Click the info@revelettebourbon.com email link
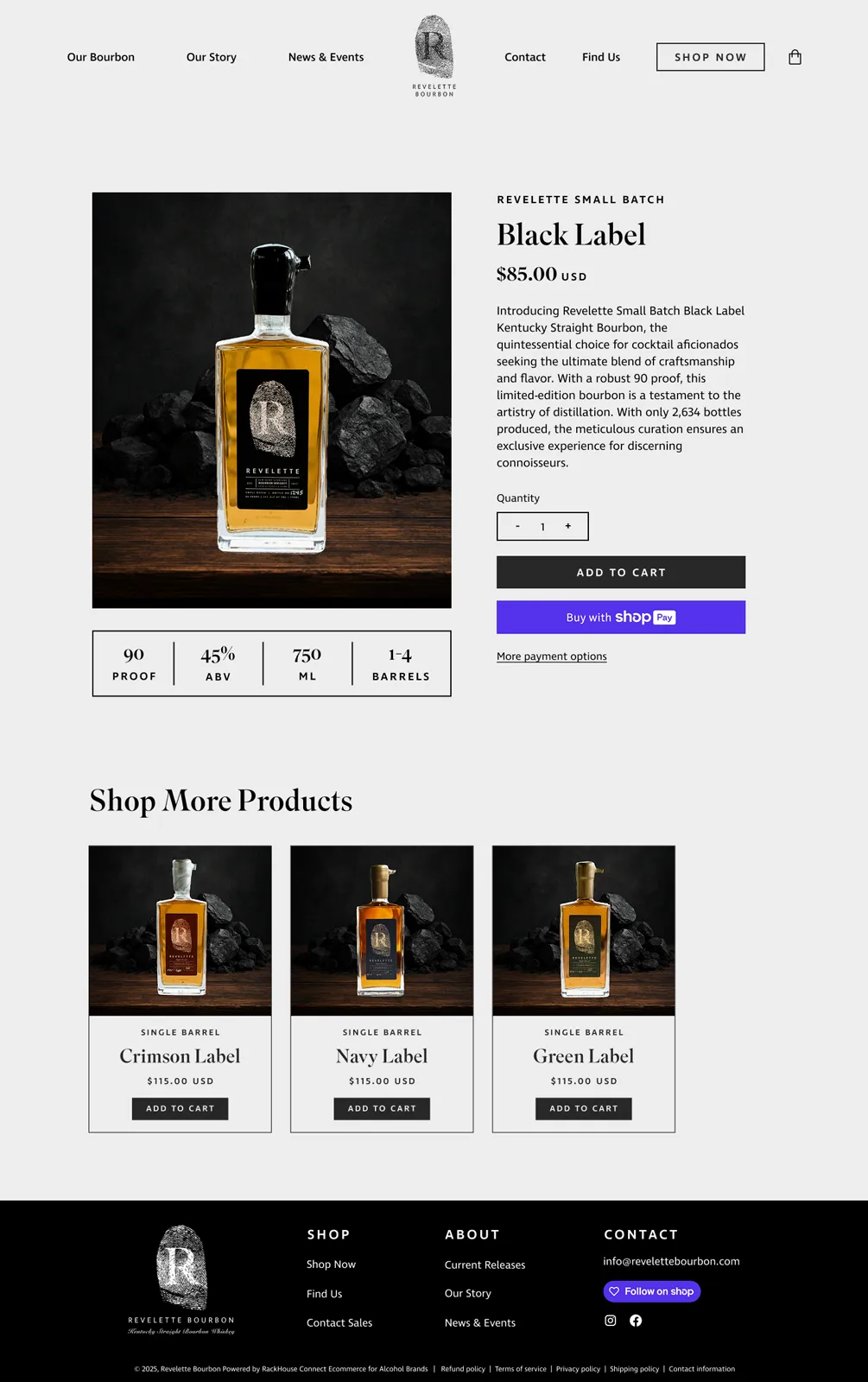This screenshot has height=1382, width=868. coord(672,1261)
